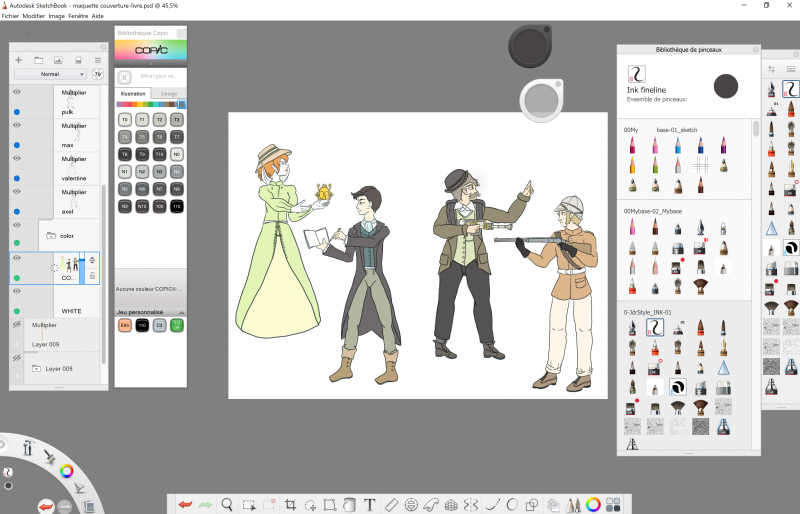Screen dimensions: 800x514
Task: Show the hidden Layer 009
Action: [x=17, y=325]
